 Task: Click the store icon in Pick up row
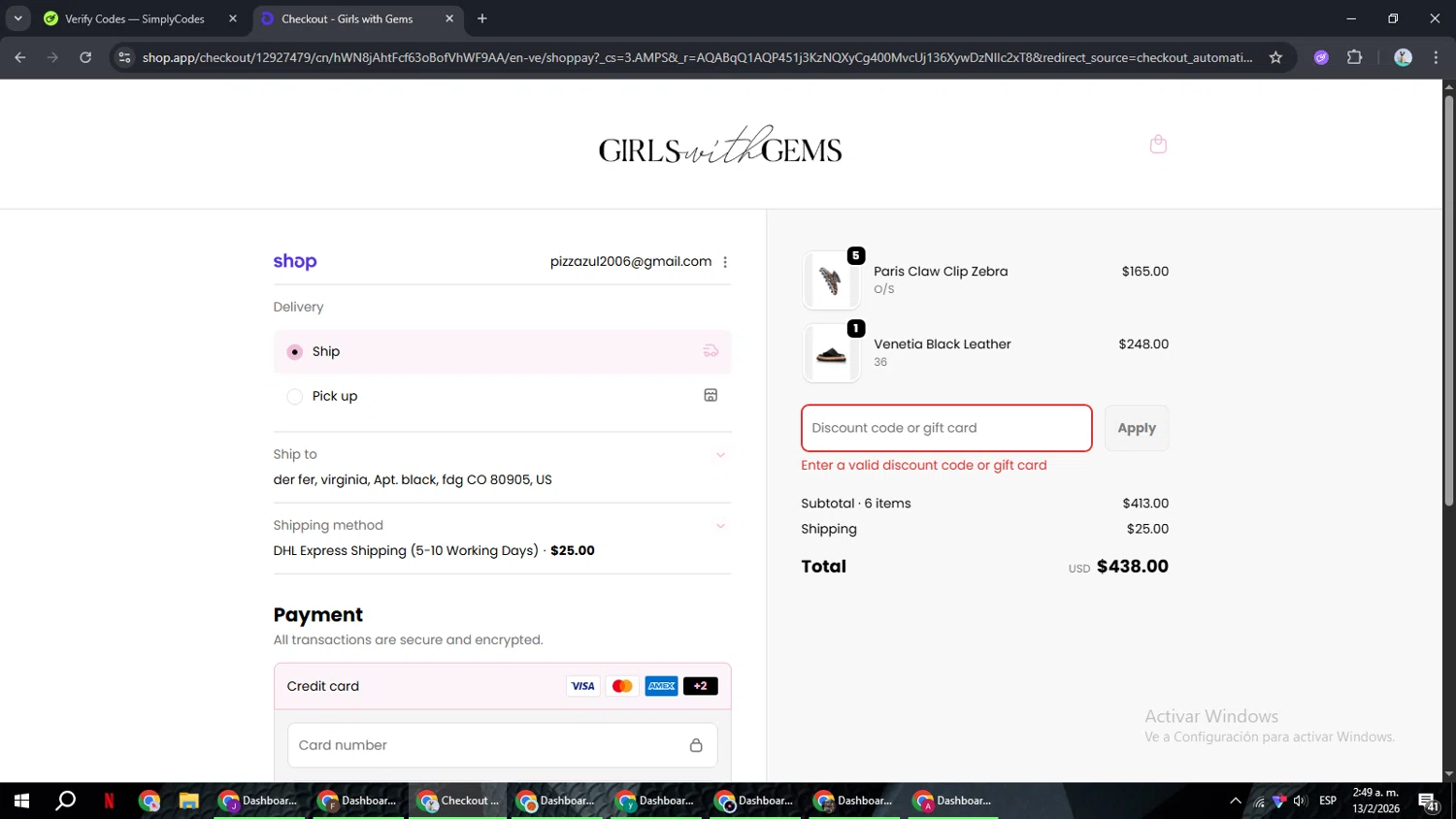(x=711, y=395)
